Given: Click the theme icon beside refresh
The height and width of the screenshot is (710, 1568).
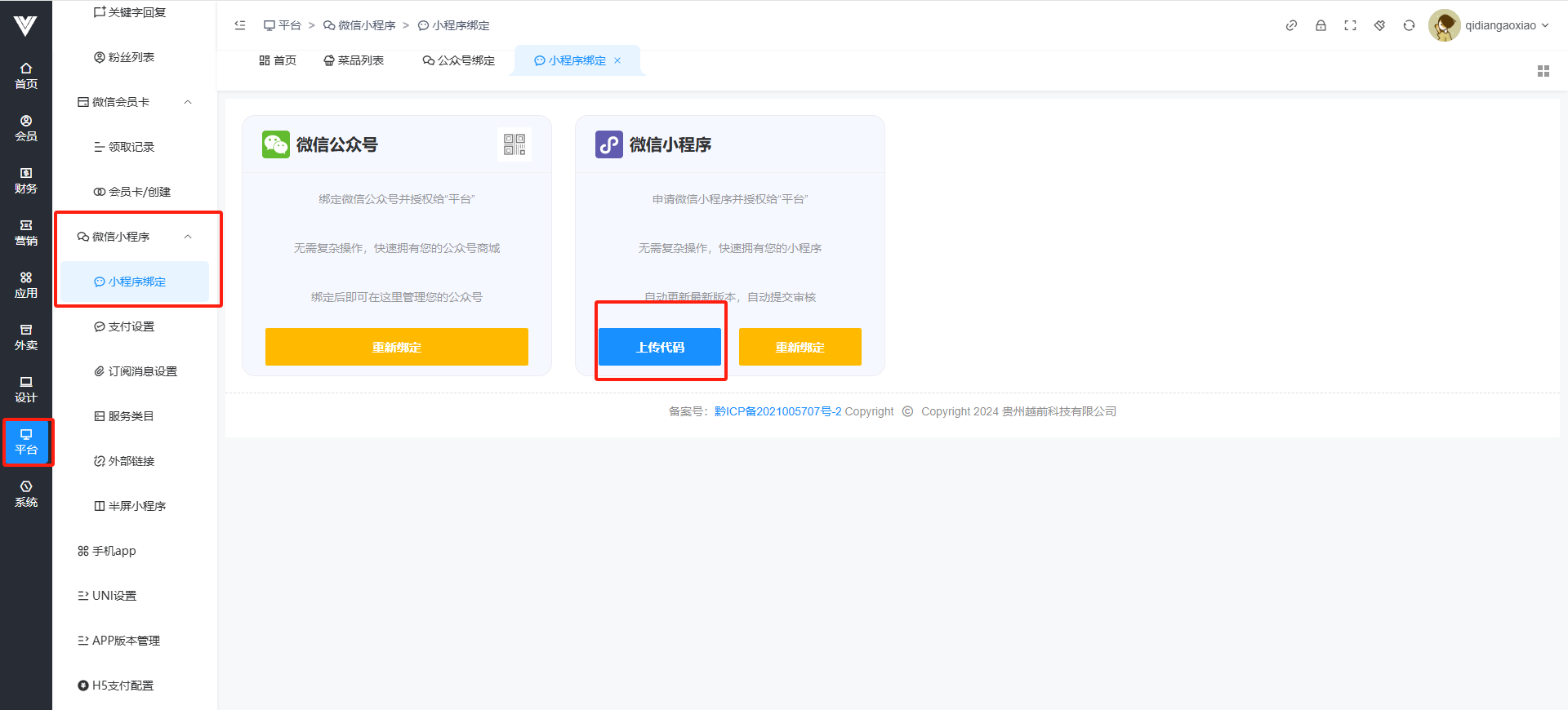Looking at the screenshot, I should coord(1379,25).
